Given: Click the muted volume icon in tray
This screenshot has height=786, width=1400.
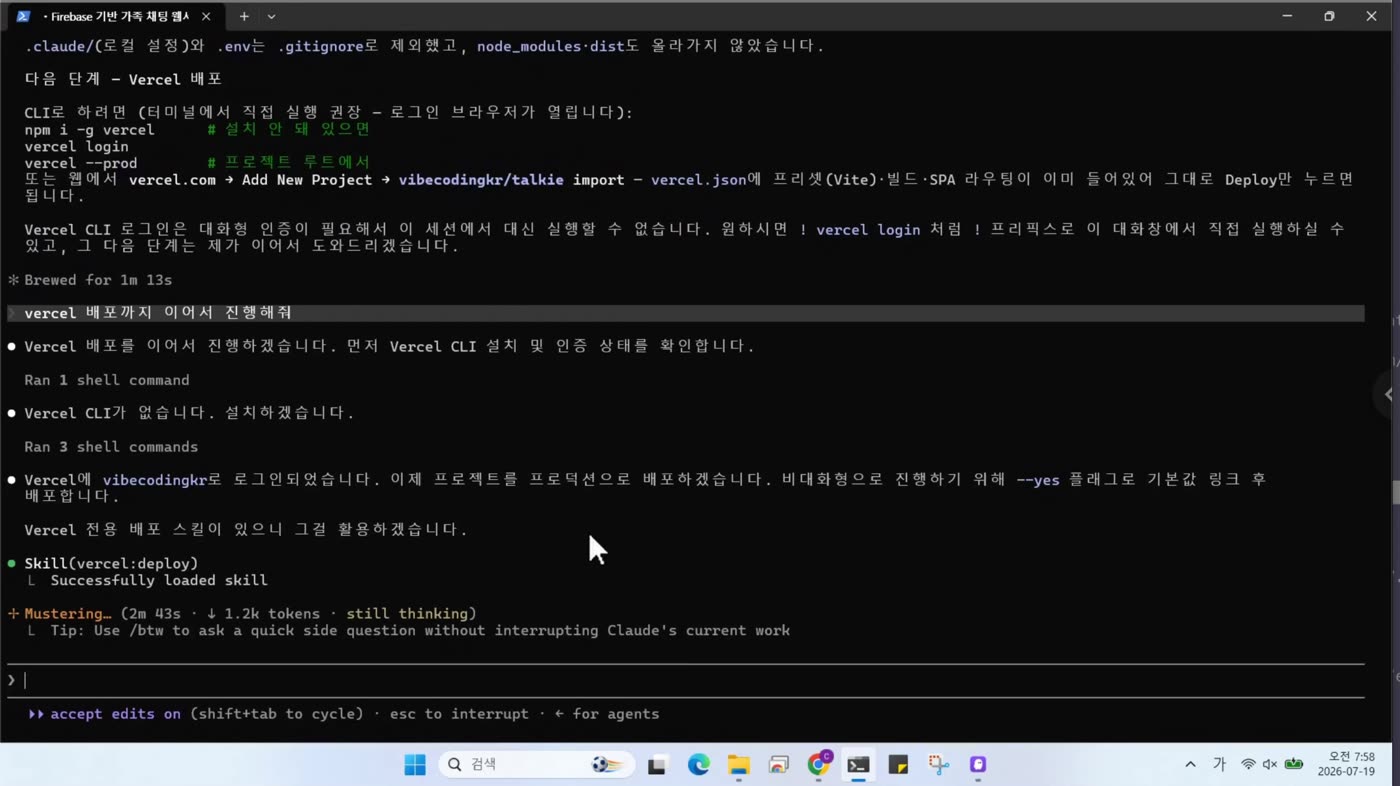Looking at the screenshot, I should (1270, 764).
